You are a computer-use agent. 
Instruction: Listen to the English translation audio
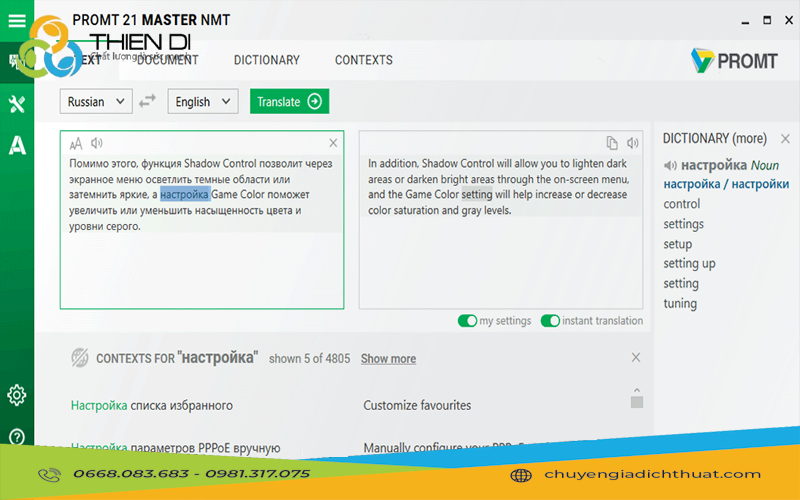(x=632, y=143)
